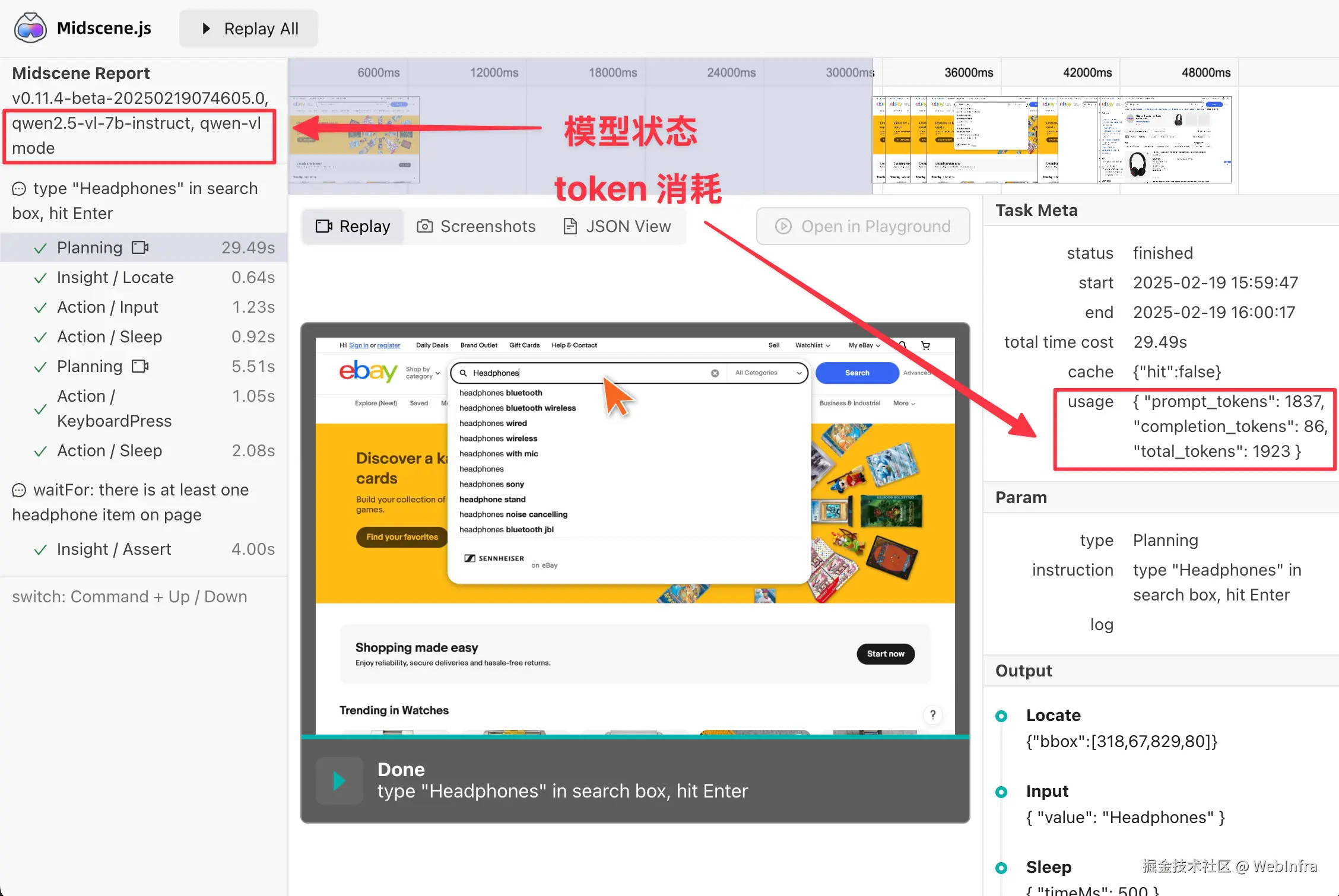
Task: Select the Replay tab
Action: pyautogui.click(x=353, y=226)
